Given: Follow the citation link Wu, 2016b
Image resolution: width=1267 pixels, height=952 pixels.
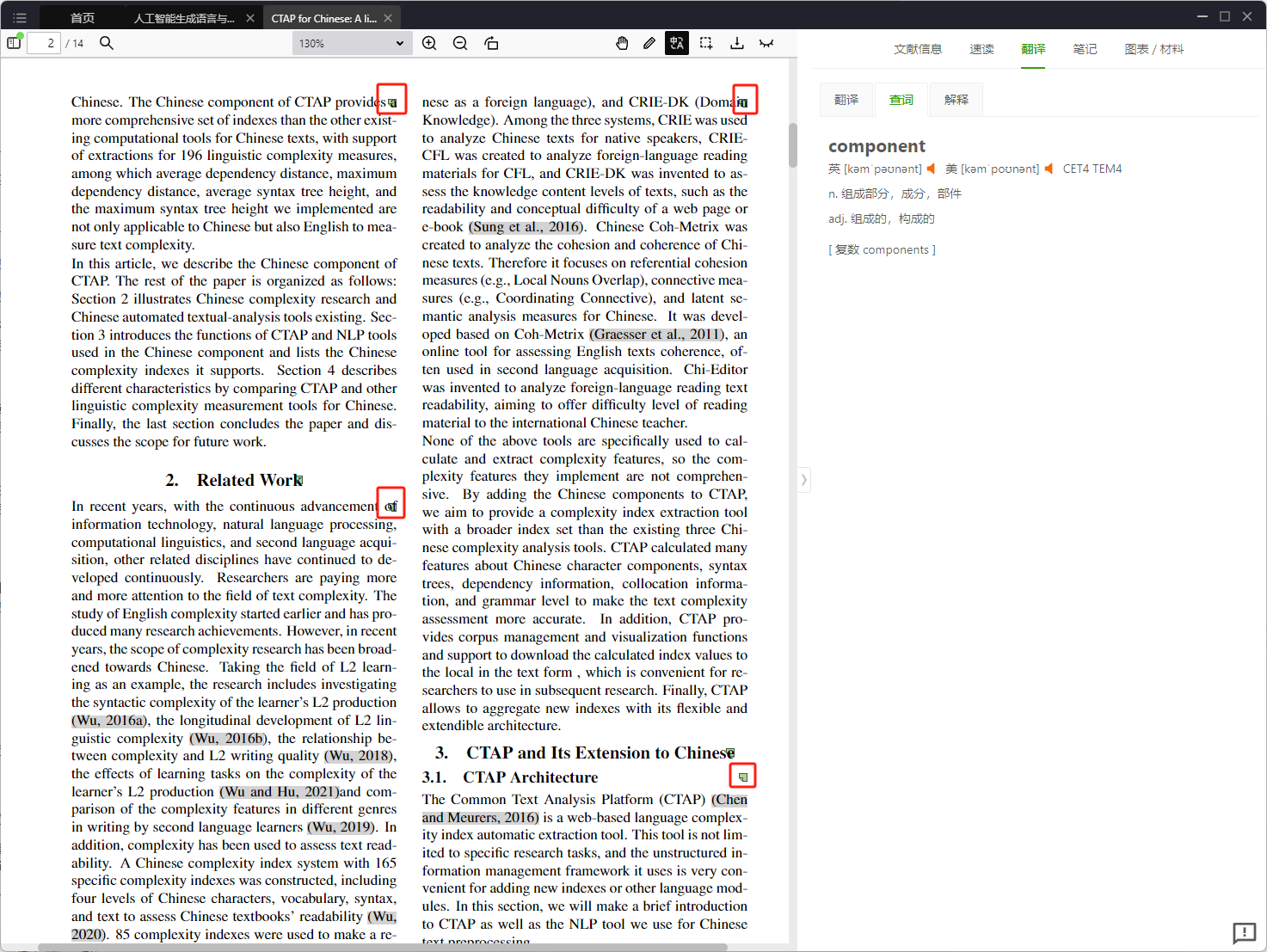Looking at the screenshot, I should (228, 739).
